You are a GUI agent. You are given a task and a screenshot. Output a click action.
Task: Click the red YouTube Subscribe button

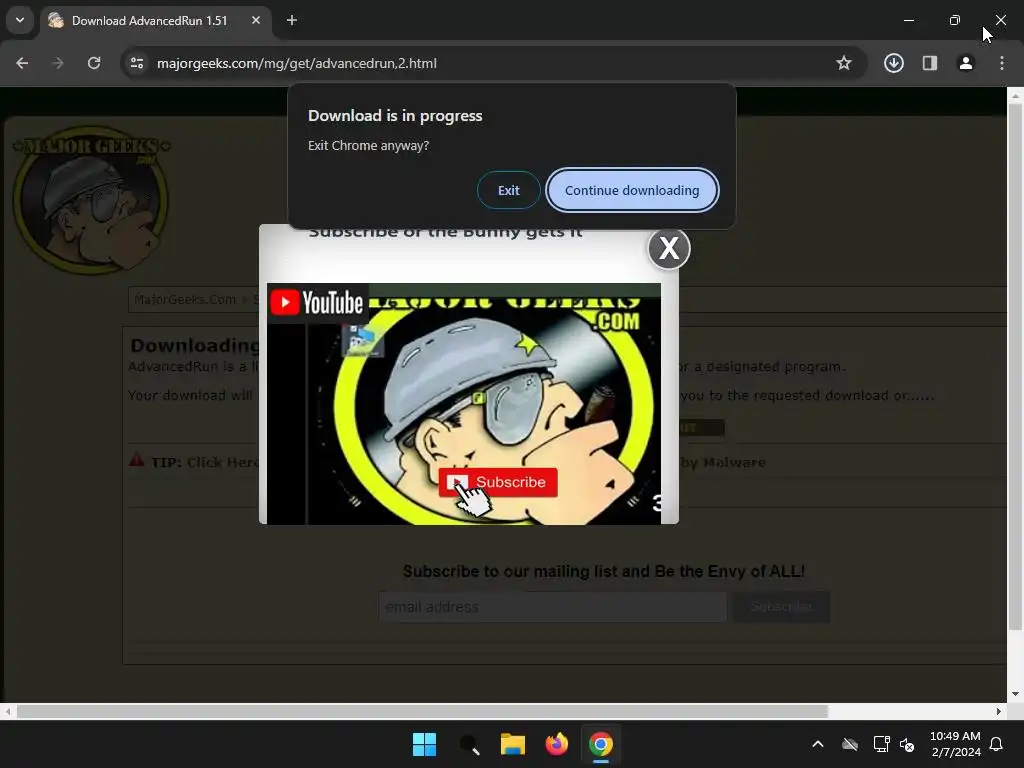(498, 482)
